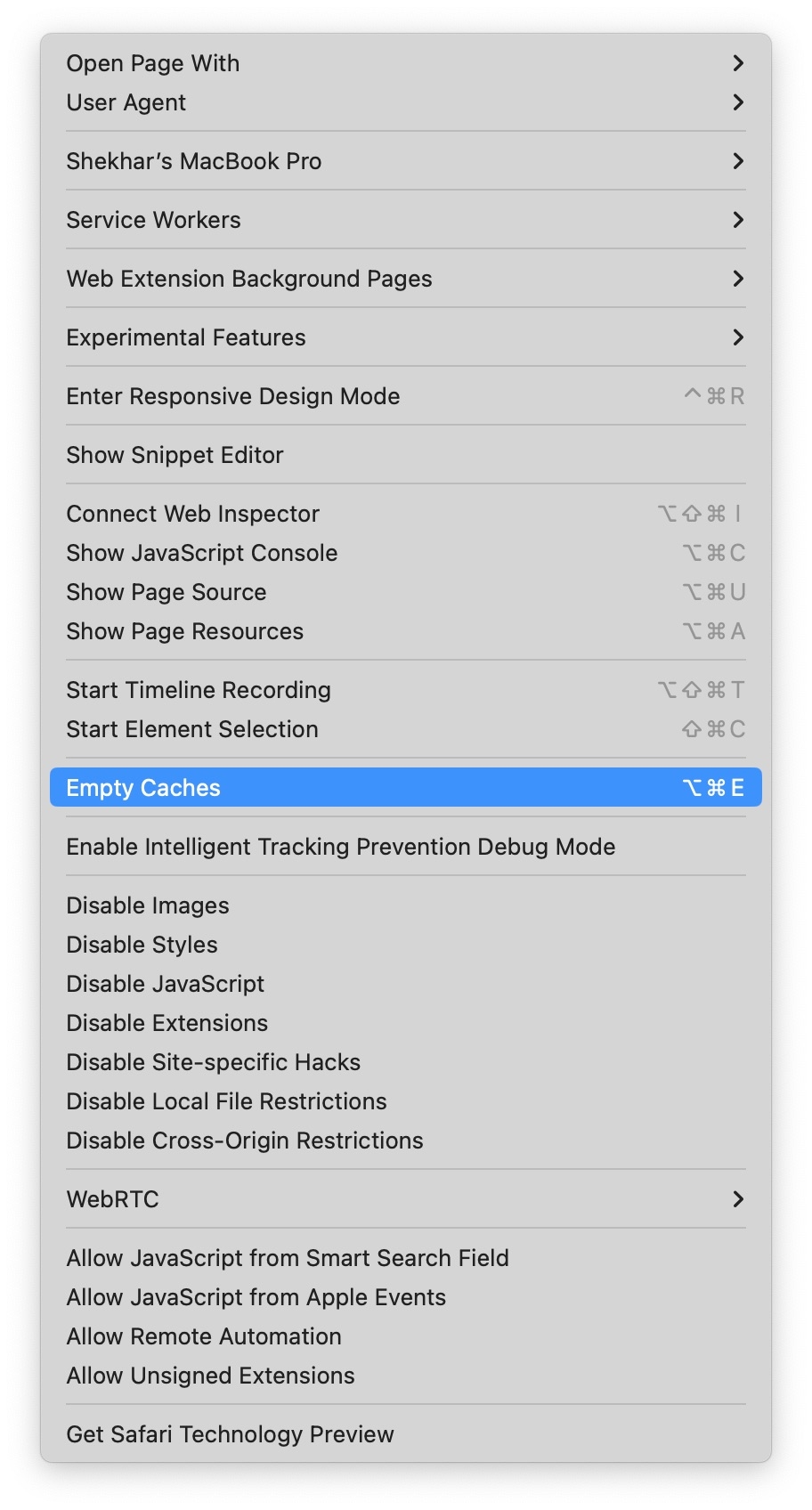The height and width of the screenshot is (1510, 812).
Task: Open the User Agent submenu
Action: (x=405, y=102)
